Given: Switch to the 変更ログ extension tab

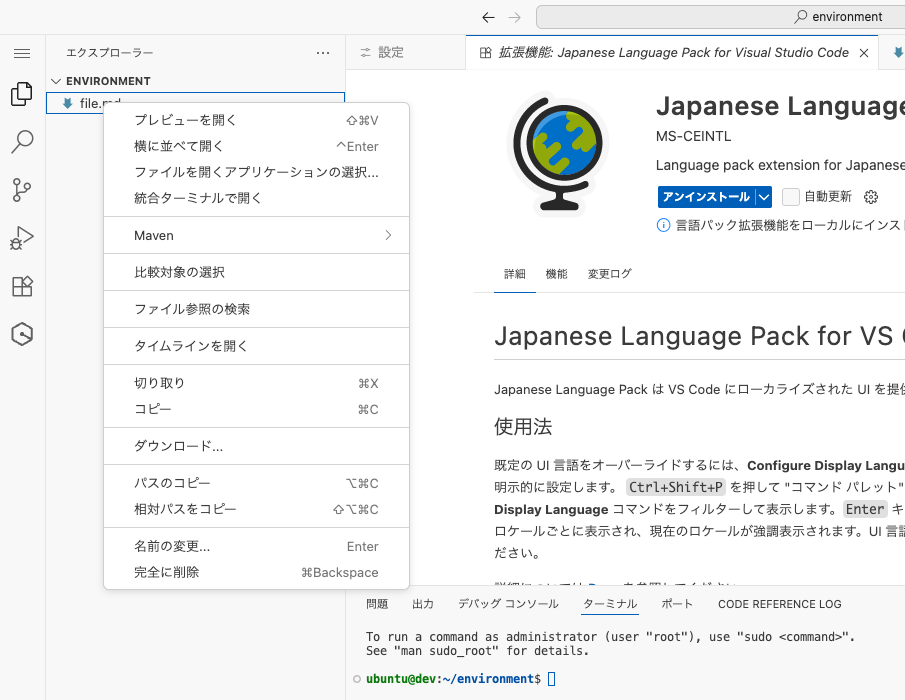Looking at the screenshot, I should coord(609,274).
